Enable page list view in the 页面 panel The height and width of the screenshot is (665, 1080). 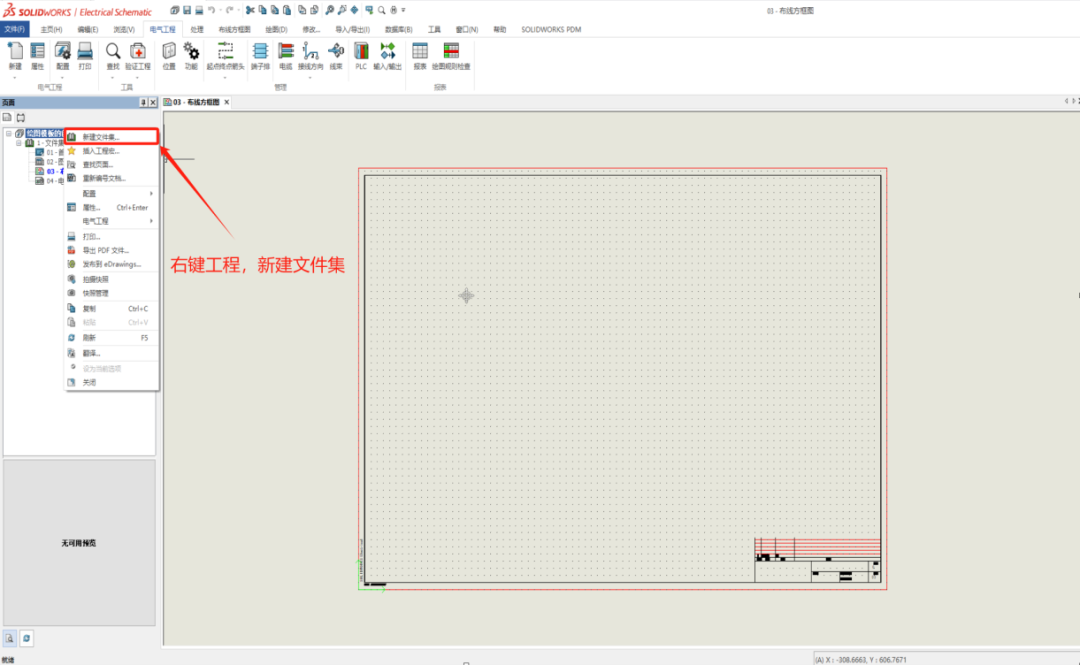point(9,117)
